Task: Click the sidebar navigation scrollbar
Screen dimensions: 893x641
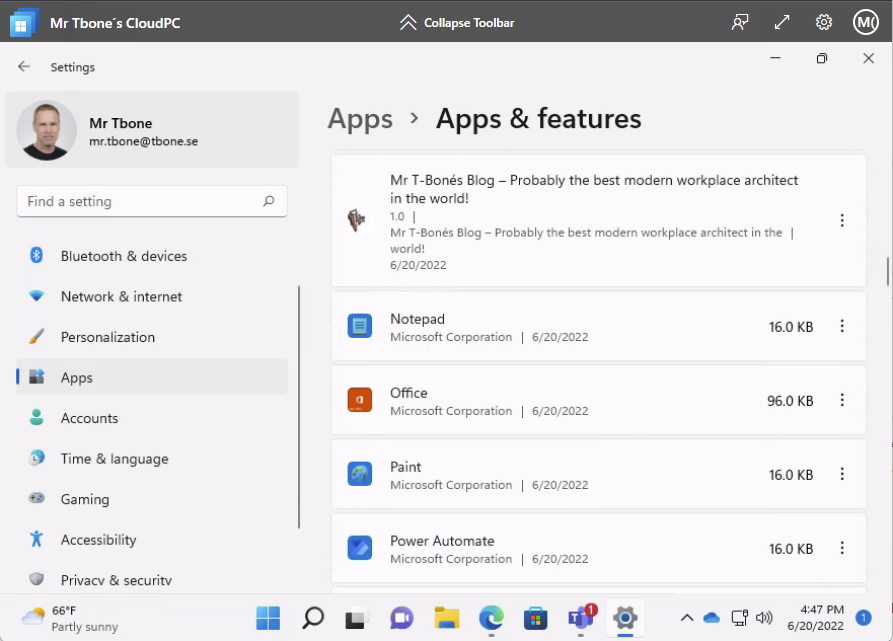Action: point(298,407)
